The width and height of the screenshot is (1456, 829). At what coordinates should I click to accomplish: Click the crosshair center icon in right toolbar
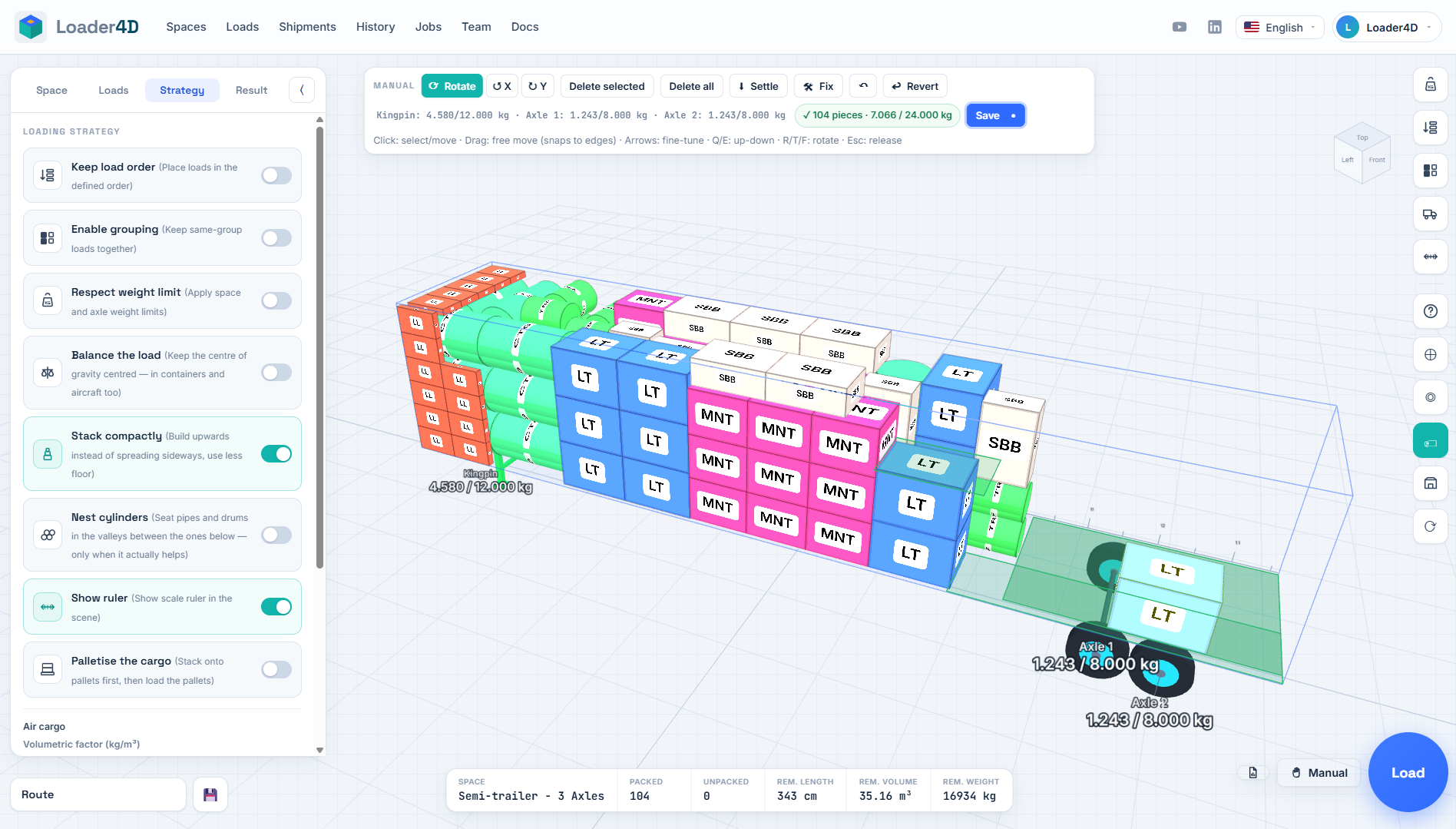(1431, 355)
